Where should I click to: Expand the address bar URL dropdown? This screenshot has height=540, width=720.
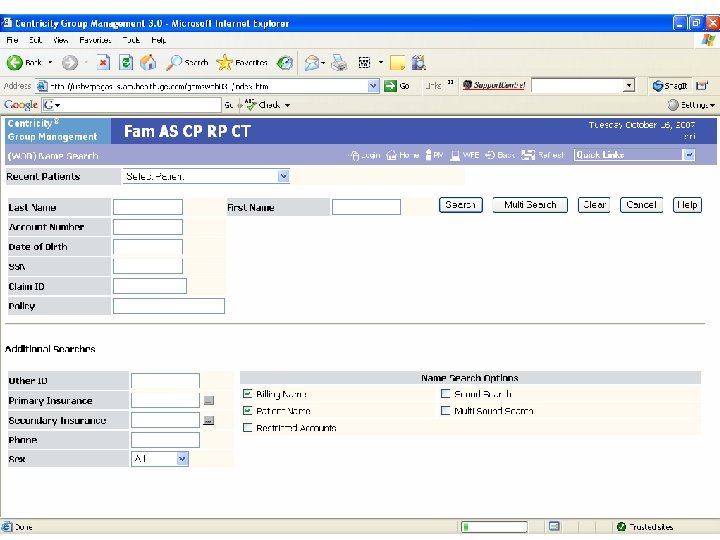tap(373, 86)
